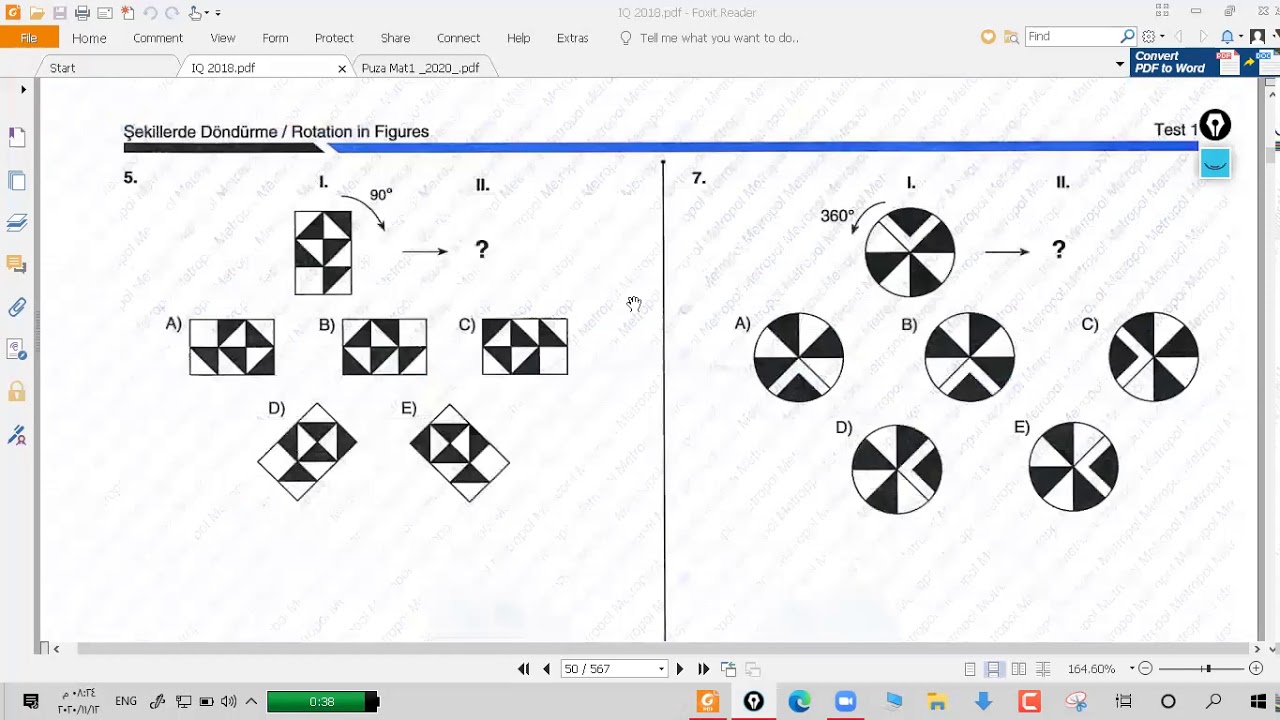
Task: Go to the first page
Action: click(523, 669)
